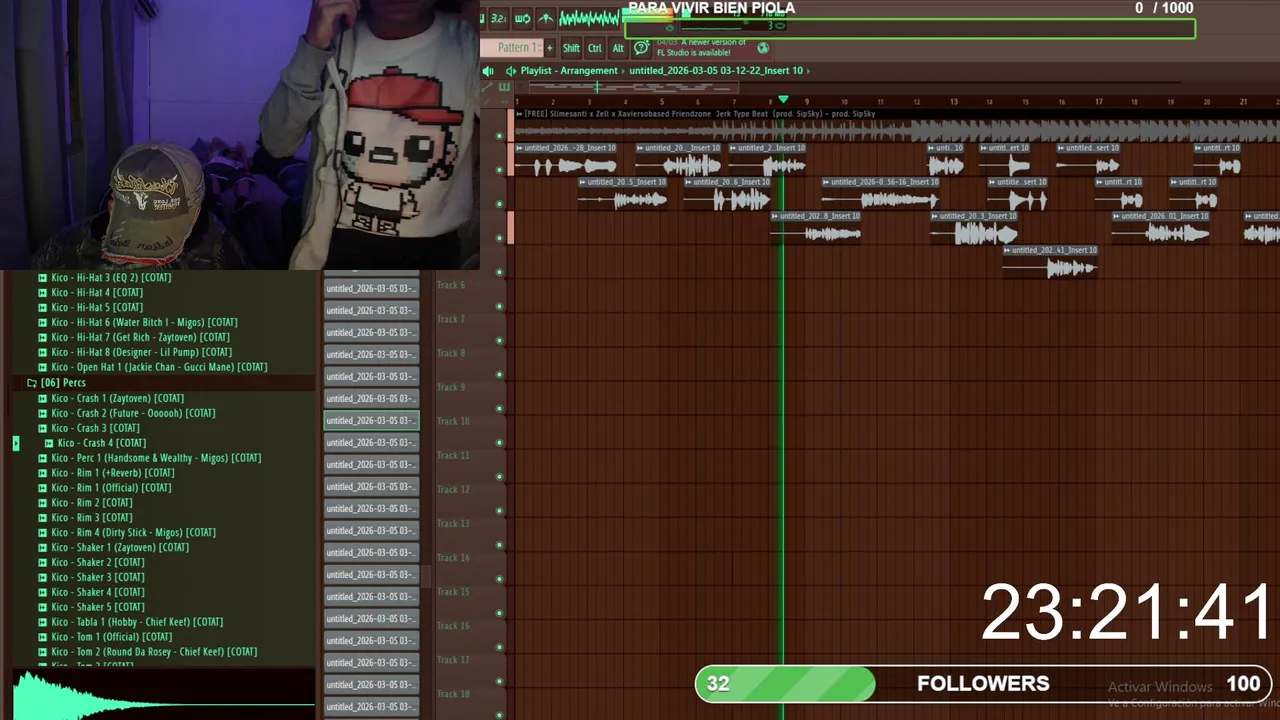Click the globe icon beside update notice
The height and width of the screenshot is (720, 1280).
pos(763,48)
